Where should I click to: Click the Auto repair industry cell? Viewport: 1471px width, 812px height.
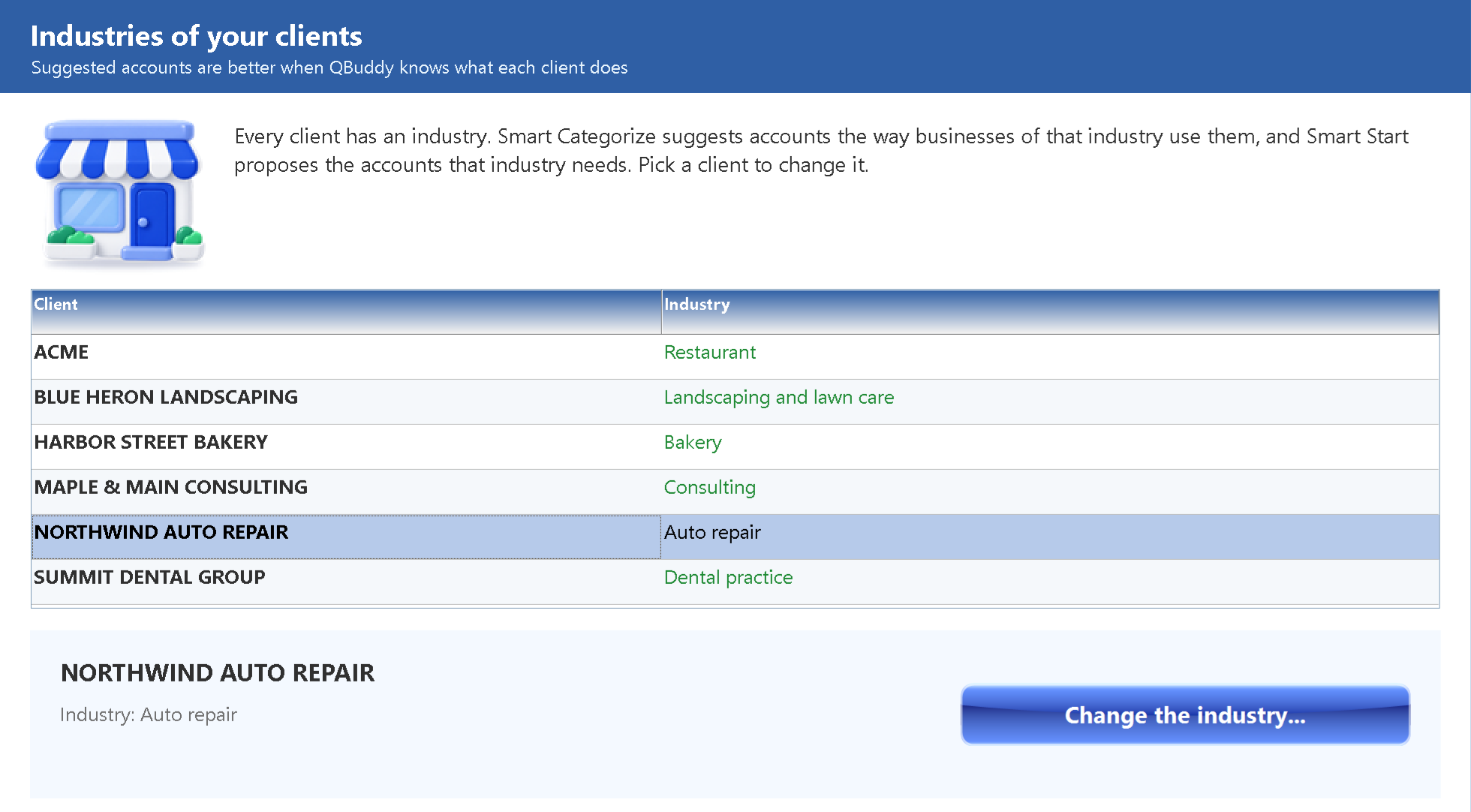[x=1050, y=537]
